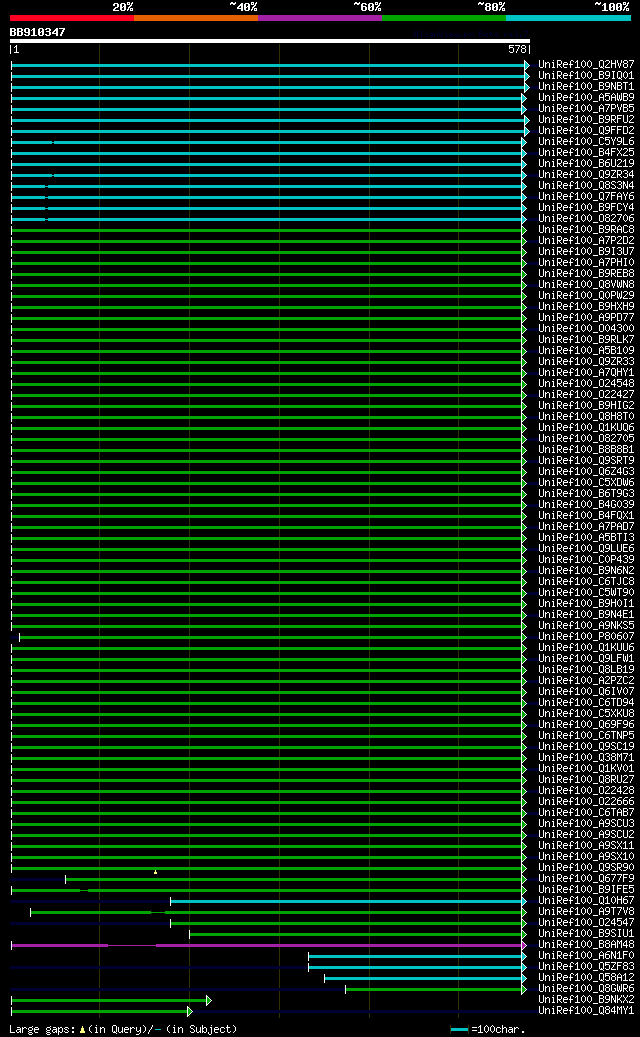Select hit label UniRef100_Q9SR90
Screen dimensions: 640x1037
point(586,867)
